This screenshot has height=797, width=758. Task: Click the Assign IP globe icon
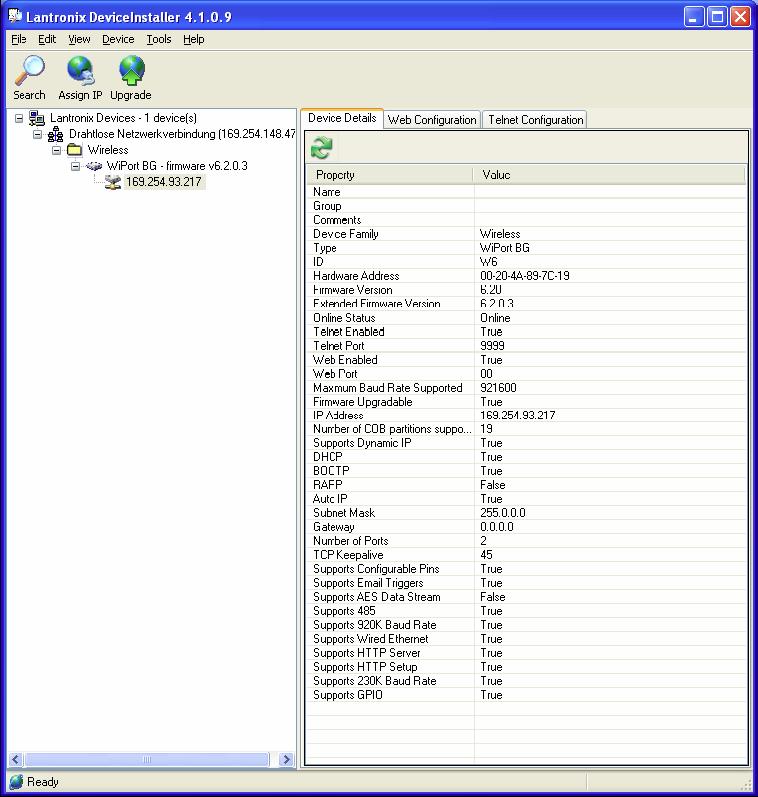(80, 70)
